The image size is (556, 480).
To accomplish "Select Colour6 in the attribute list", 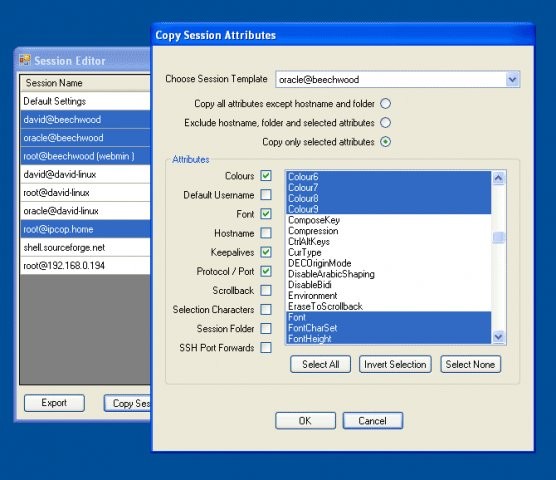I will coord(388,177).
